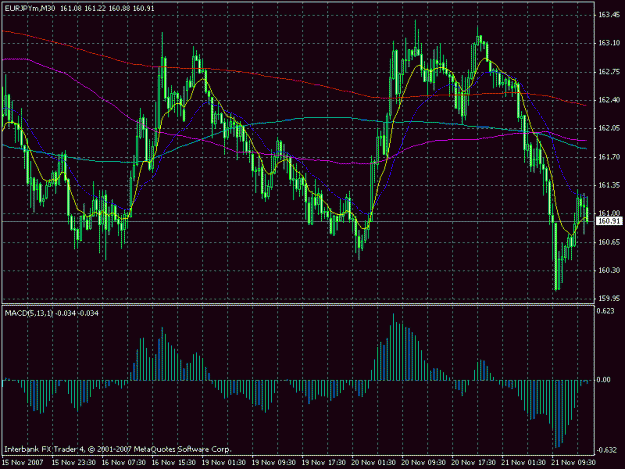Image resolution: width=625 pixels, height=469 pixels.
Task: Click the 0.623 MACD scale label
Action: click(x=605, y=311)
